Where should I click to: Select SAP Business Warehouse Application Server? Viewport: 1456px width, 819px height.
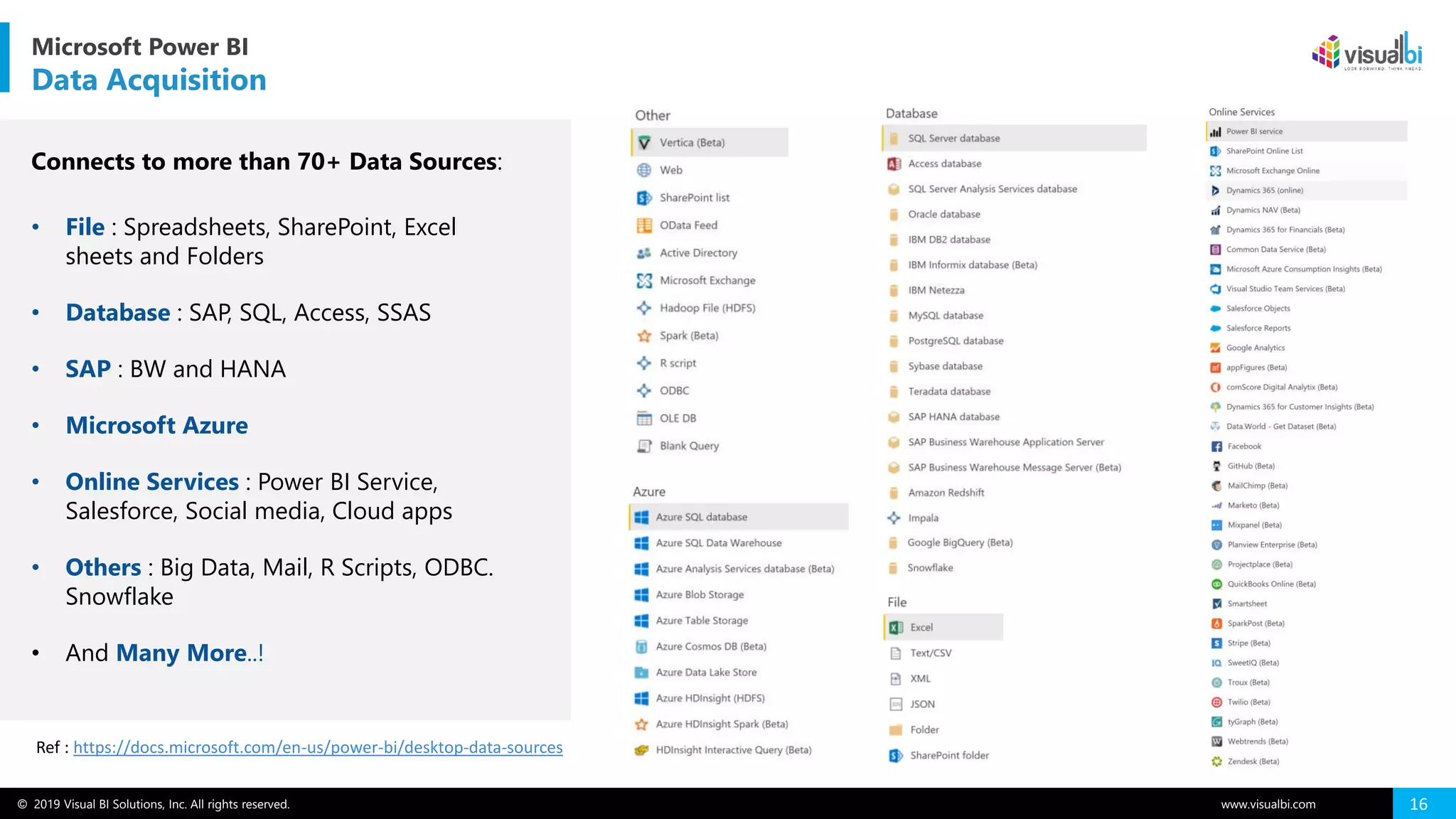click(x=997, y=442)
